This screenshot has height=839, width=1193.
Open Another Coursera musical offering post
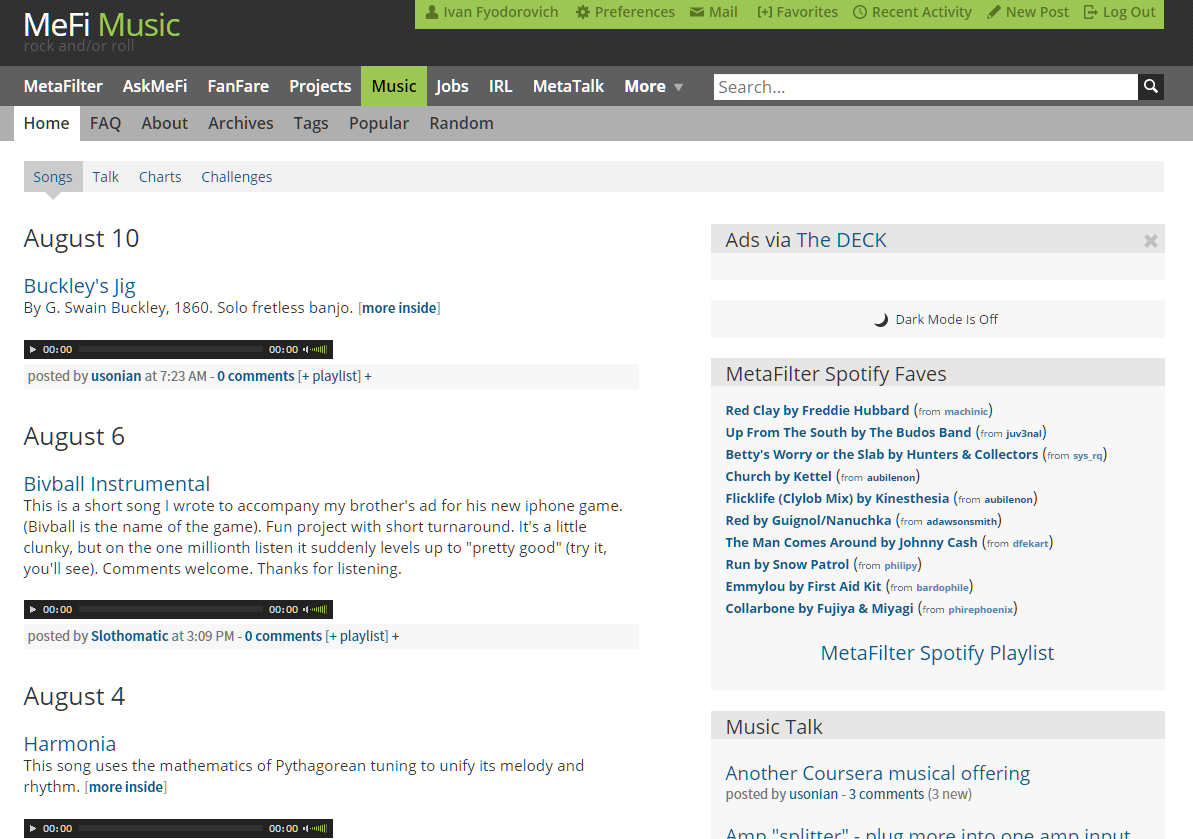click(x=877, y=774)
